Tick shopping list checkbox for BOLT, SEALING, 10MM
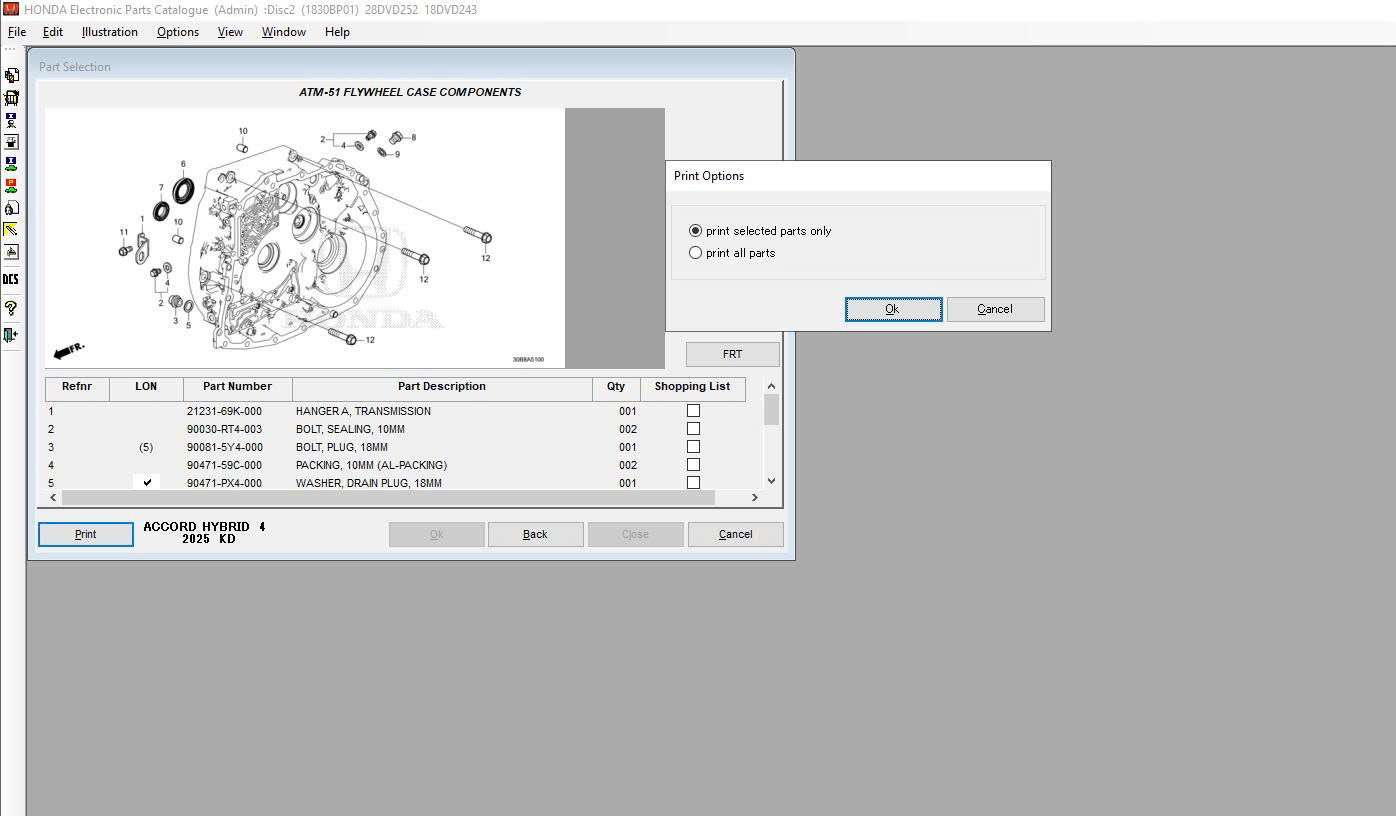 click(x=693, y=429)
